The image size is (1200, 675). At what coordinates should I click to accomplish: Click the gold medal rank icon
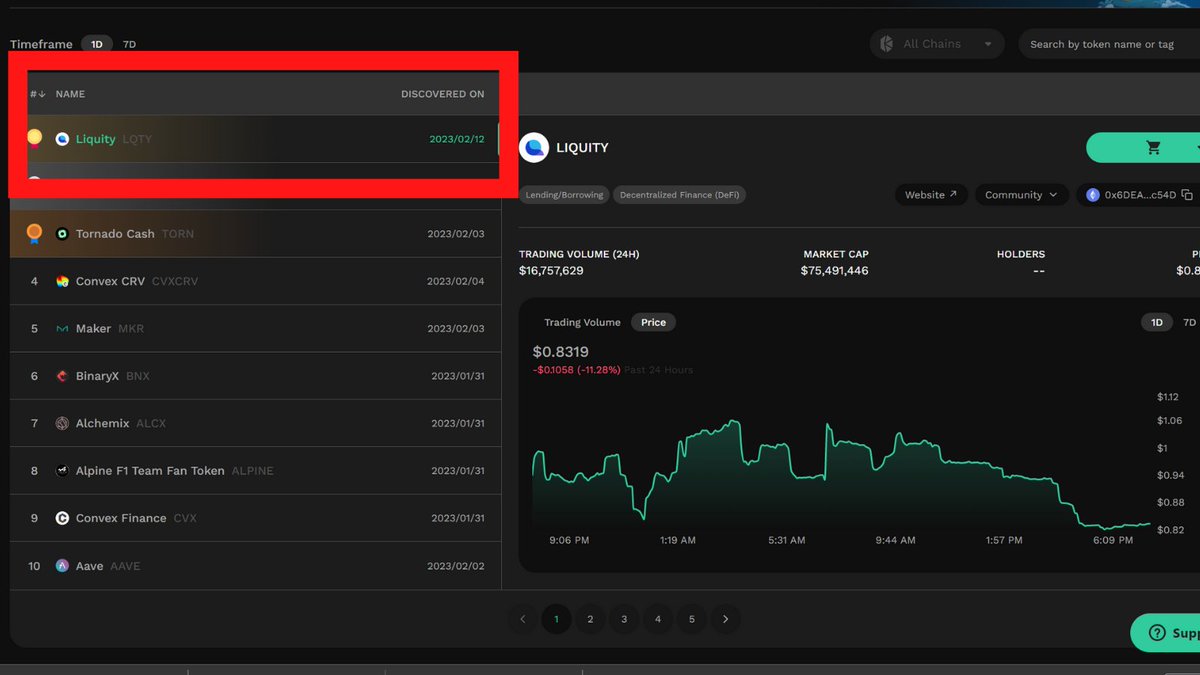[x=34, y=138]
